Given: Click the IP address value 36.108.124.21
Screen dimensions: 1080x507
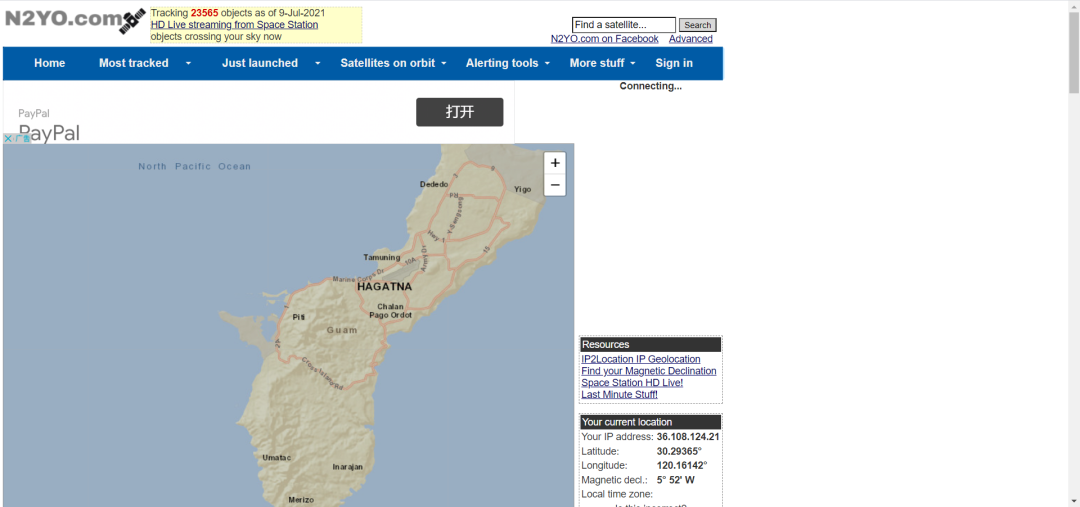Looking at the screenshot, I should 688,437.
